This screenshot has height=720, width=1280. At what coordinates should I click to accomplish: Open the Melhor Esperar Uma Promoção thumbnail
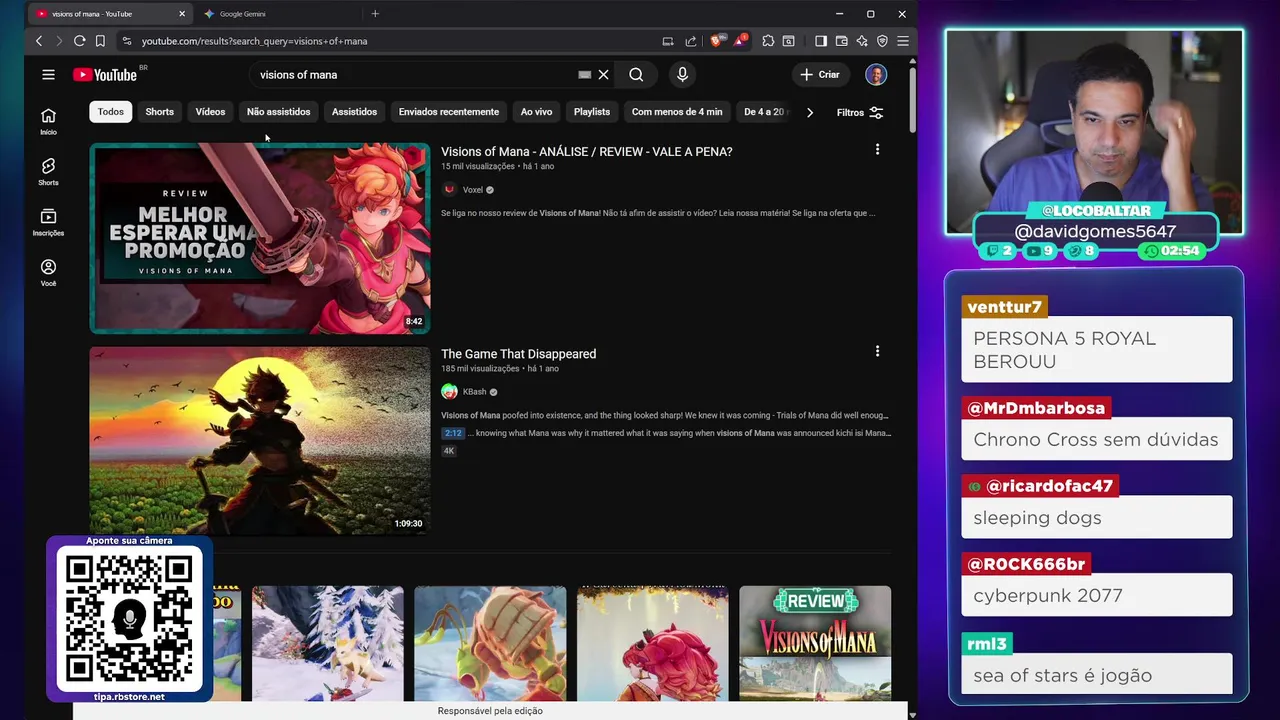(260, 238)
